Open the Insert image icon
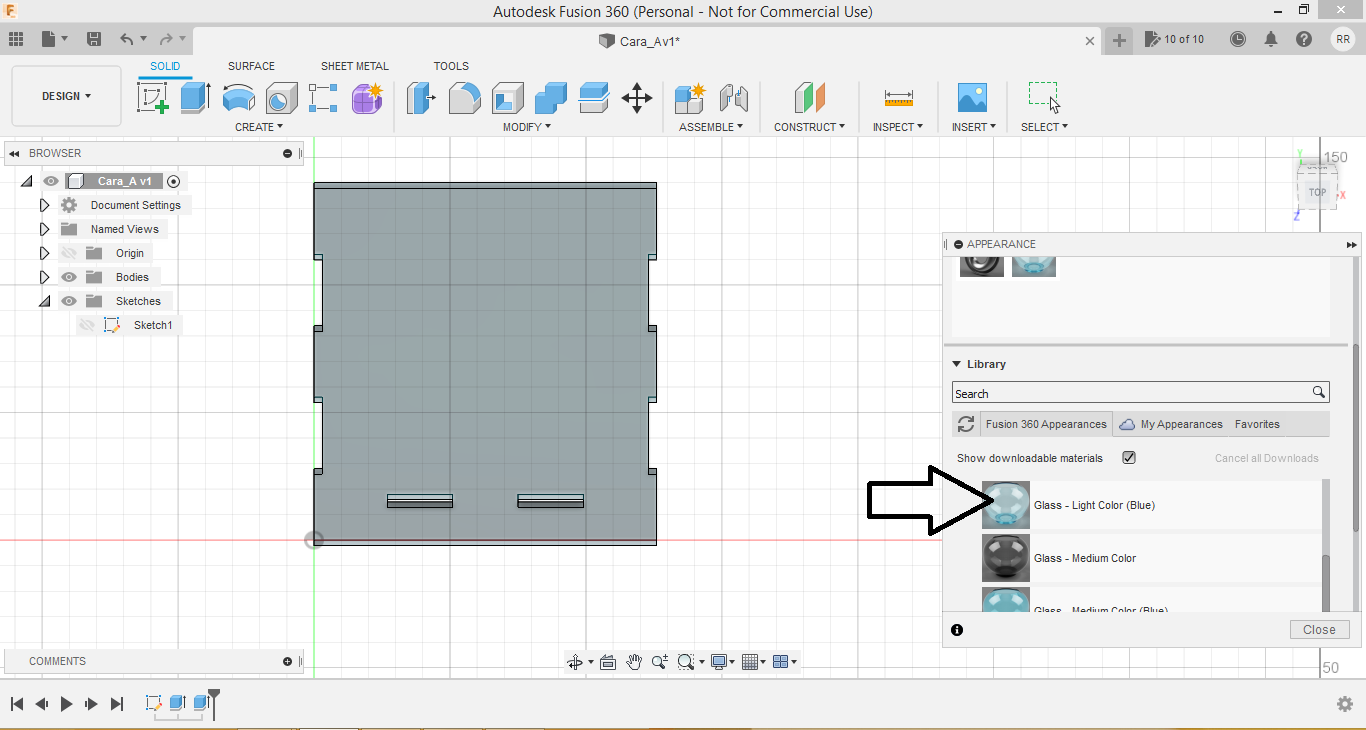This screenshot has width=1366, height=730. tap(971, 98)
